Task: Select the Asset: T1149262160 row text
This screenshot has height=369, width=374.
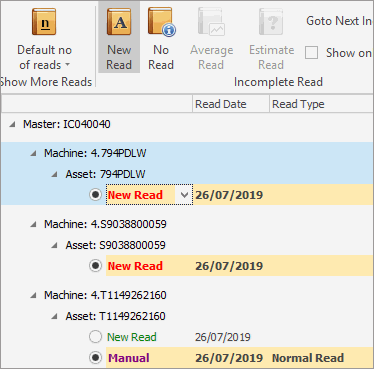Action: (115, 316)
